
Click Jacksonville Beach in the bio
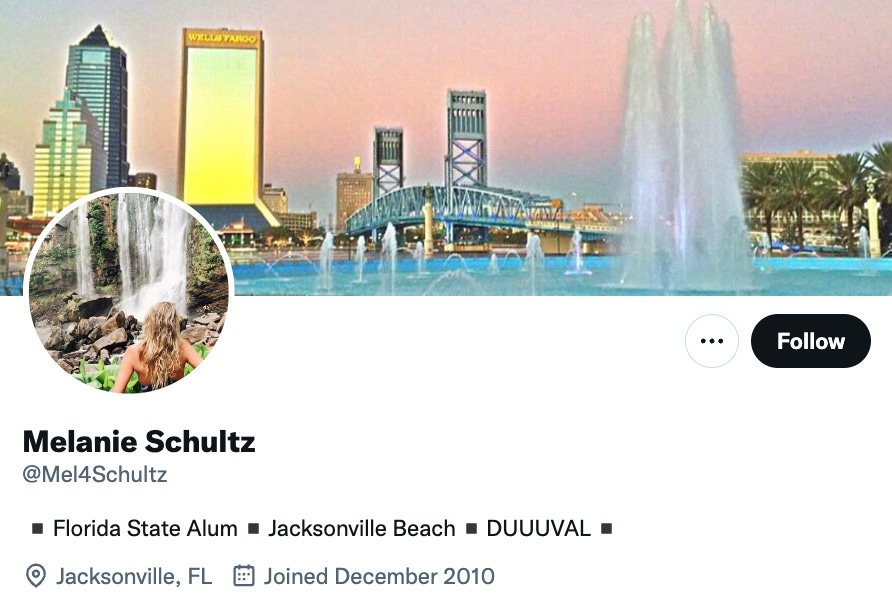[362, 528]
